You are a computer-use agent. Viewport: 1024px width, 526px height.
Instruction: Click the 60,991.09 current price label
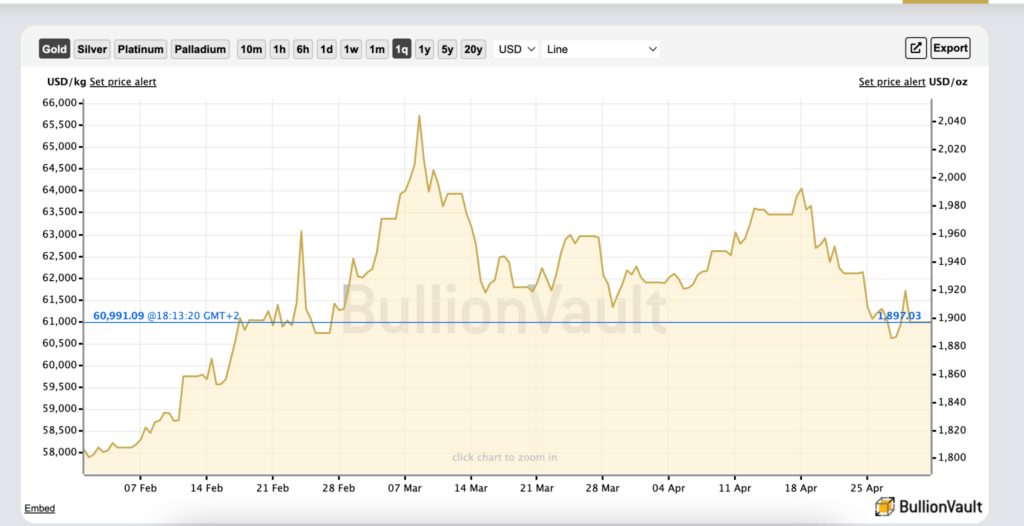pos(118,316)
